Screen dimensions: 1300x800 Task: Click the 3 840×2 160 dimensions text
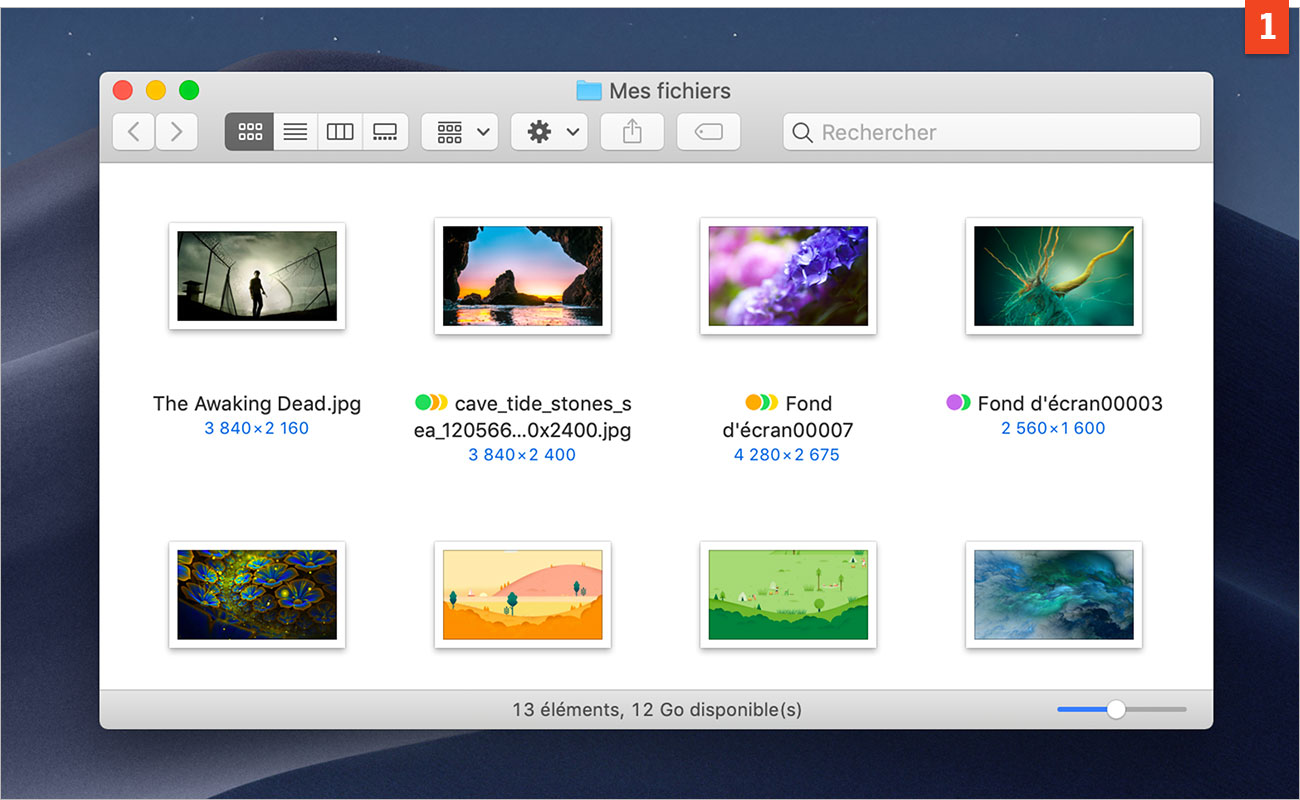(257, 428)
